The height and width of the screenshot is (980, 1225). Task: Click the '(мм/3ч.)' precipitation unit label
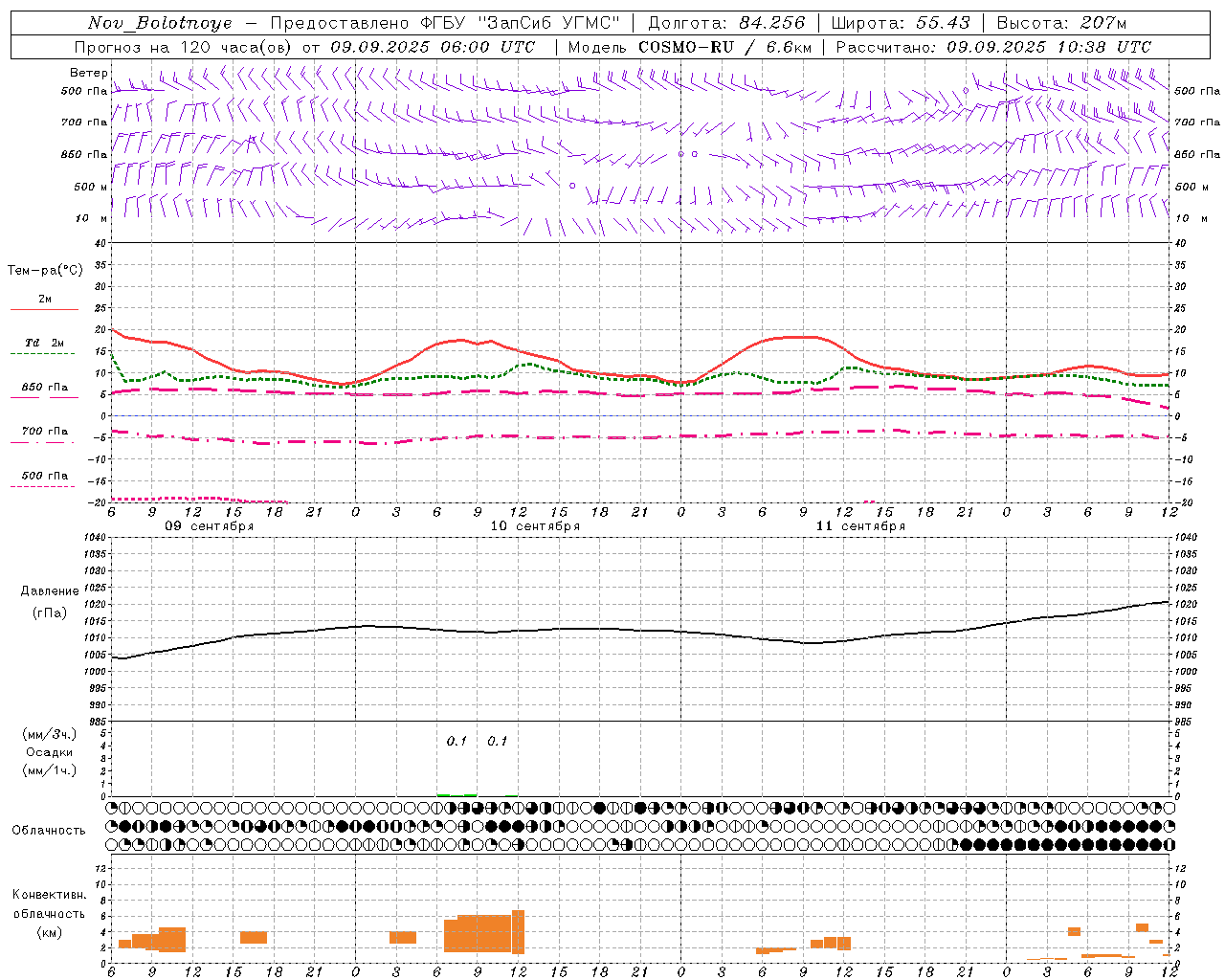click(x=50, y=734)
